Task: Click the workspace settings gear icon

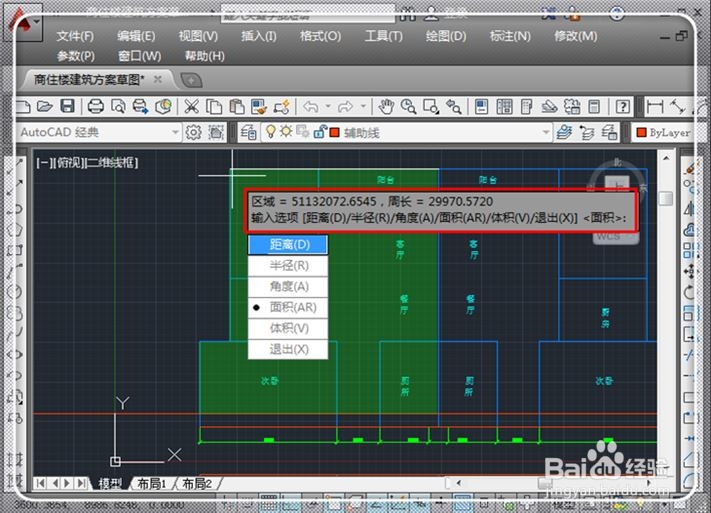Action: [194, 132]
